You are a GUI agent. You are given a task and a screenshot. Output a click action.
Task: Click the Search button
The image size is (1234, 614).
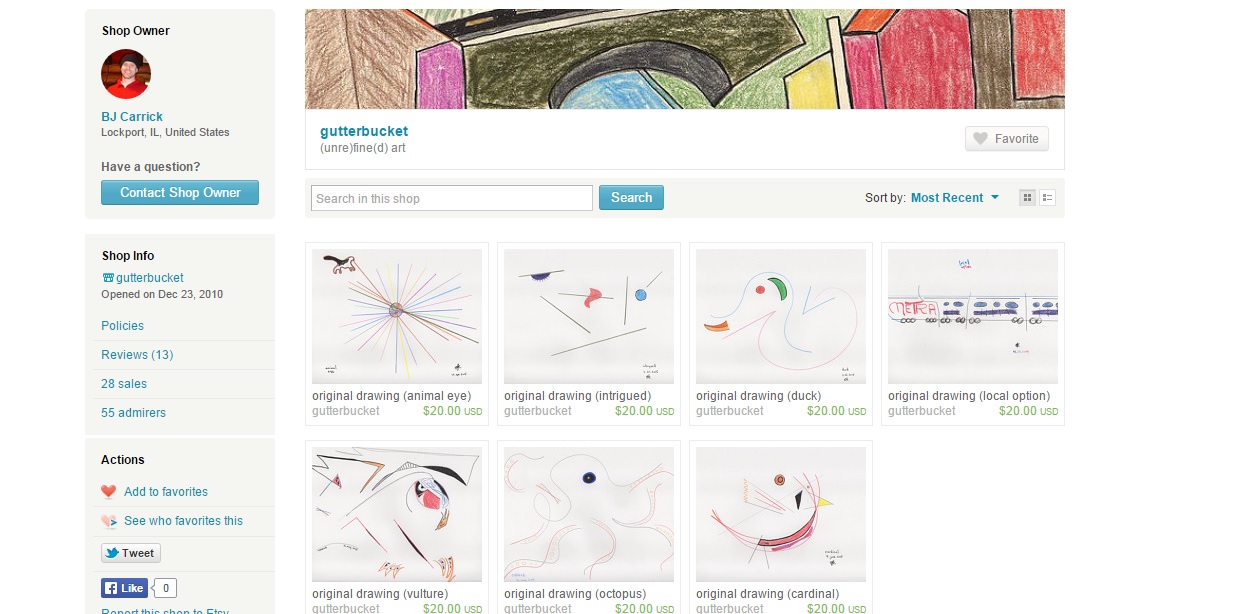coord(631,198)
